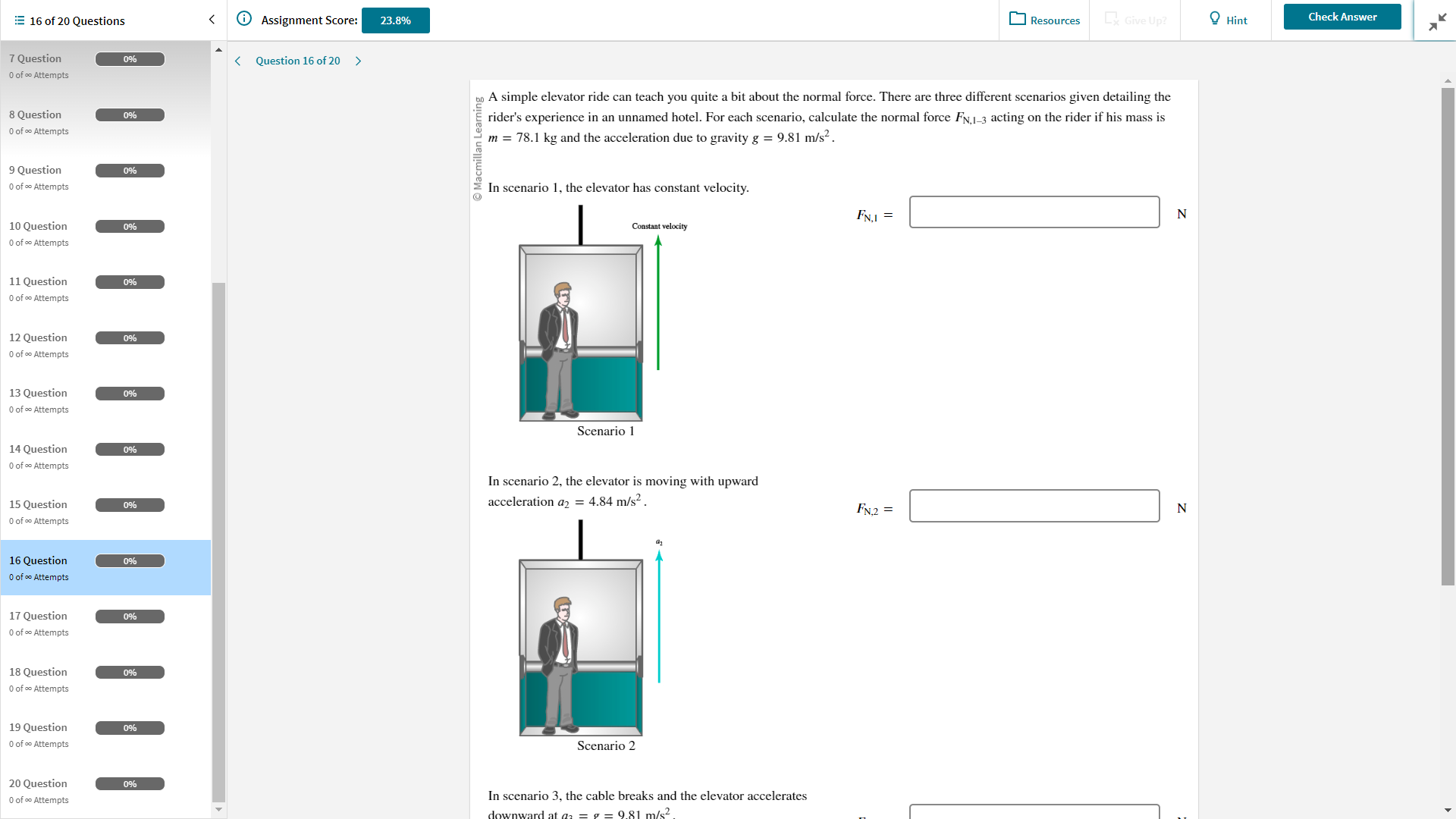Click question 9 progress bar
This screenshot has width=1456, height=819.
click(130, 171)
